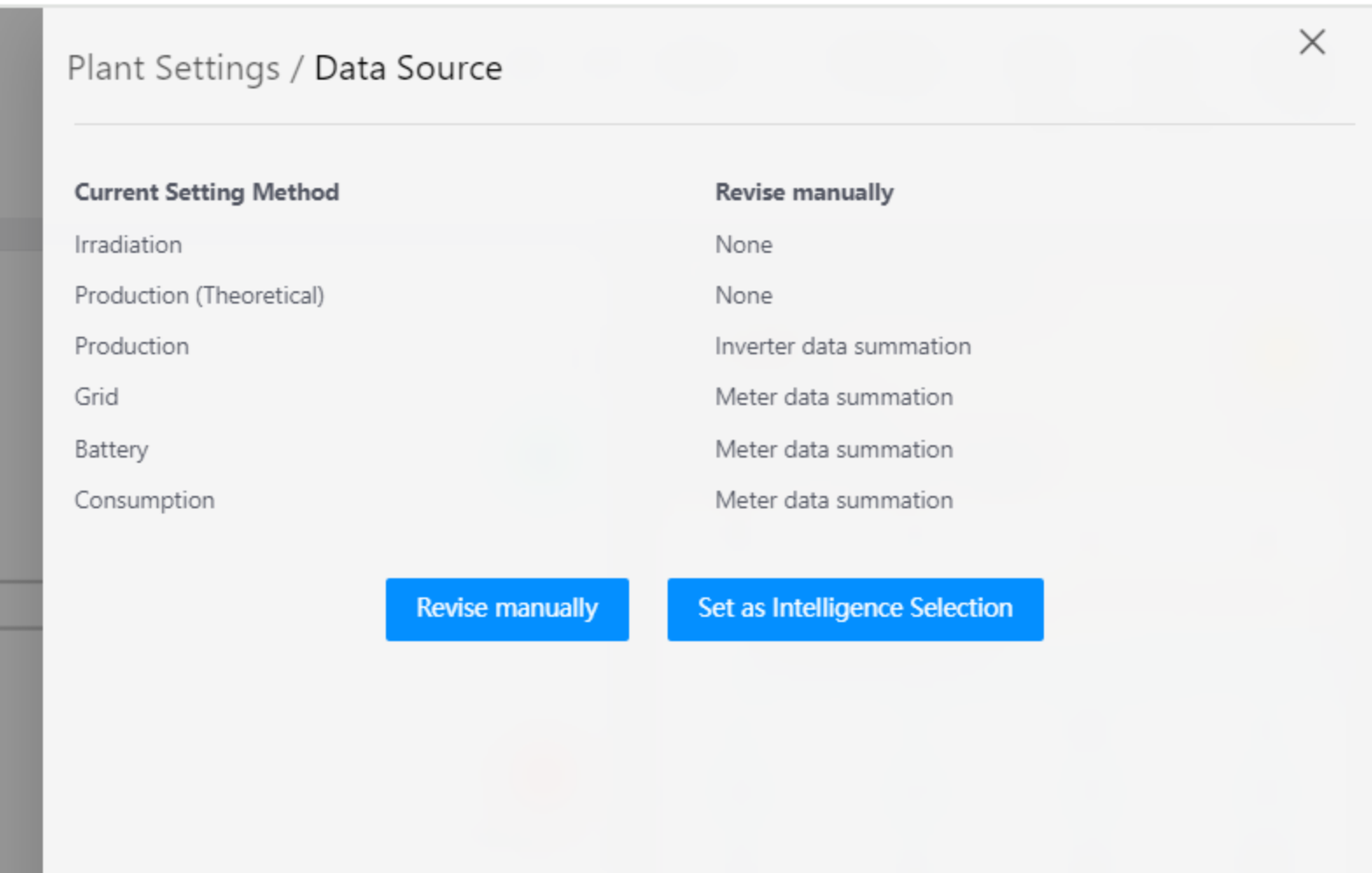Viewport: 1372px width, 873px height.
Task: Select the Production (Theoretical) row
Action: click(x=199, y=296)
